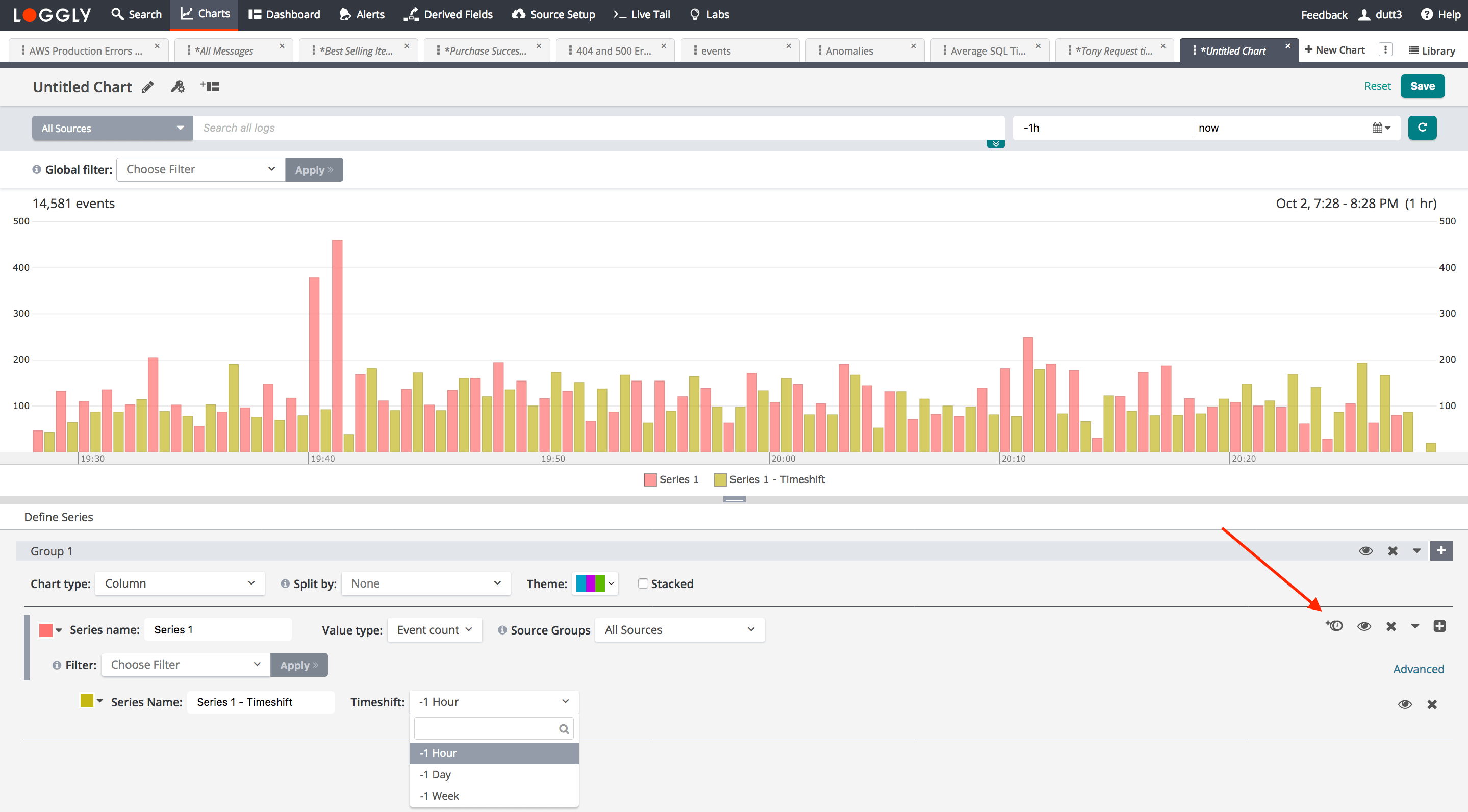Hide the Series 1 - Timeshift eye toggle
Screen dimensions: 1468x812
(1405, 704)
